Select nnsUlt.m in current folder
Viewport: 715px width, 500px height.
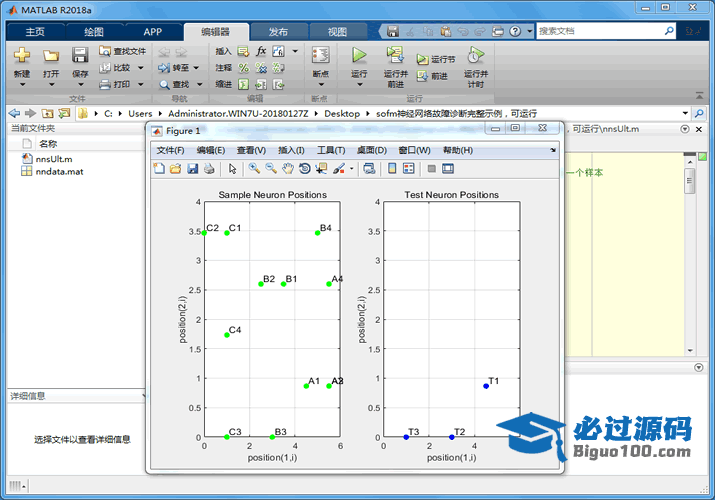tap(54, 159)
